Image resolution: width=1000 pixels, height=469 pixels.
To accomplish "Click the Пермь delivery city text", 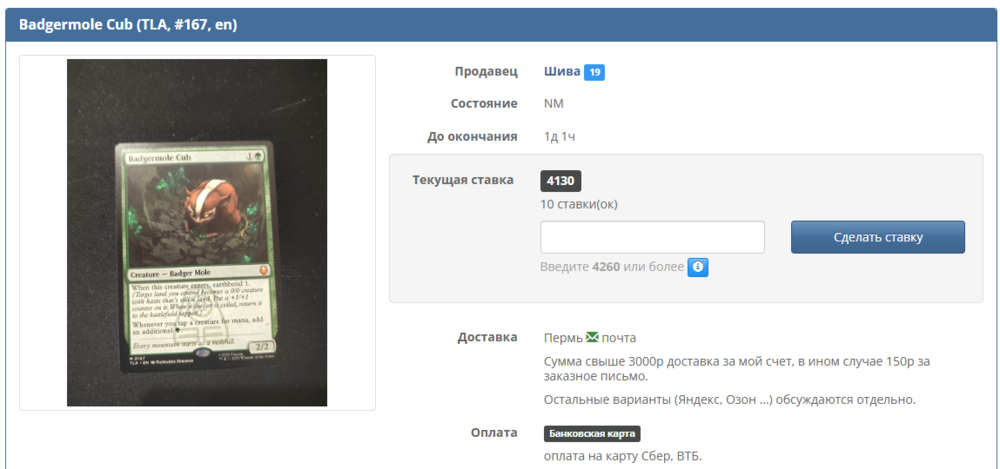I will [x=562, y=338].
